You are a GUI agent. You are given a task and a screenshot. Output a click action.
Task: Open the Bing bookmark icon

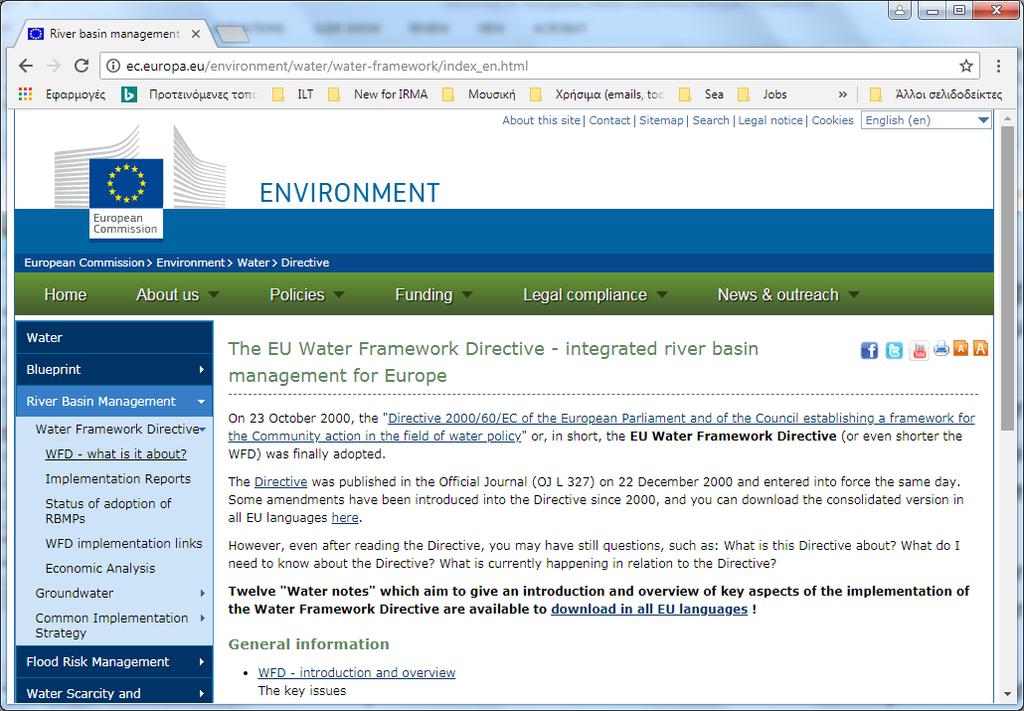[129, 94]
